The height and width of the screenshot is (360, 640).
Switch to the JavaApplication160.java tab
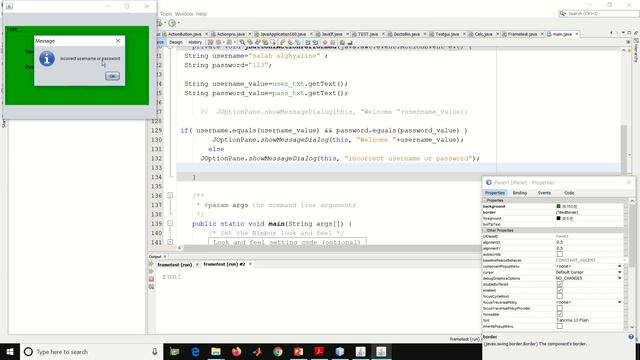pos(283,34)
